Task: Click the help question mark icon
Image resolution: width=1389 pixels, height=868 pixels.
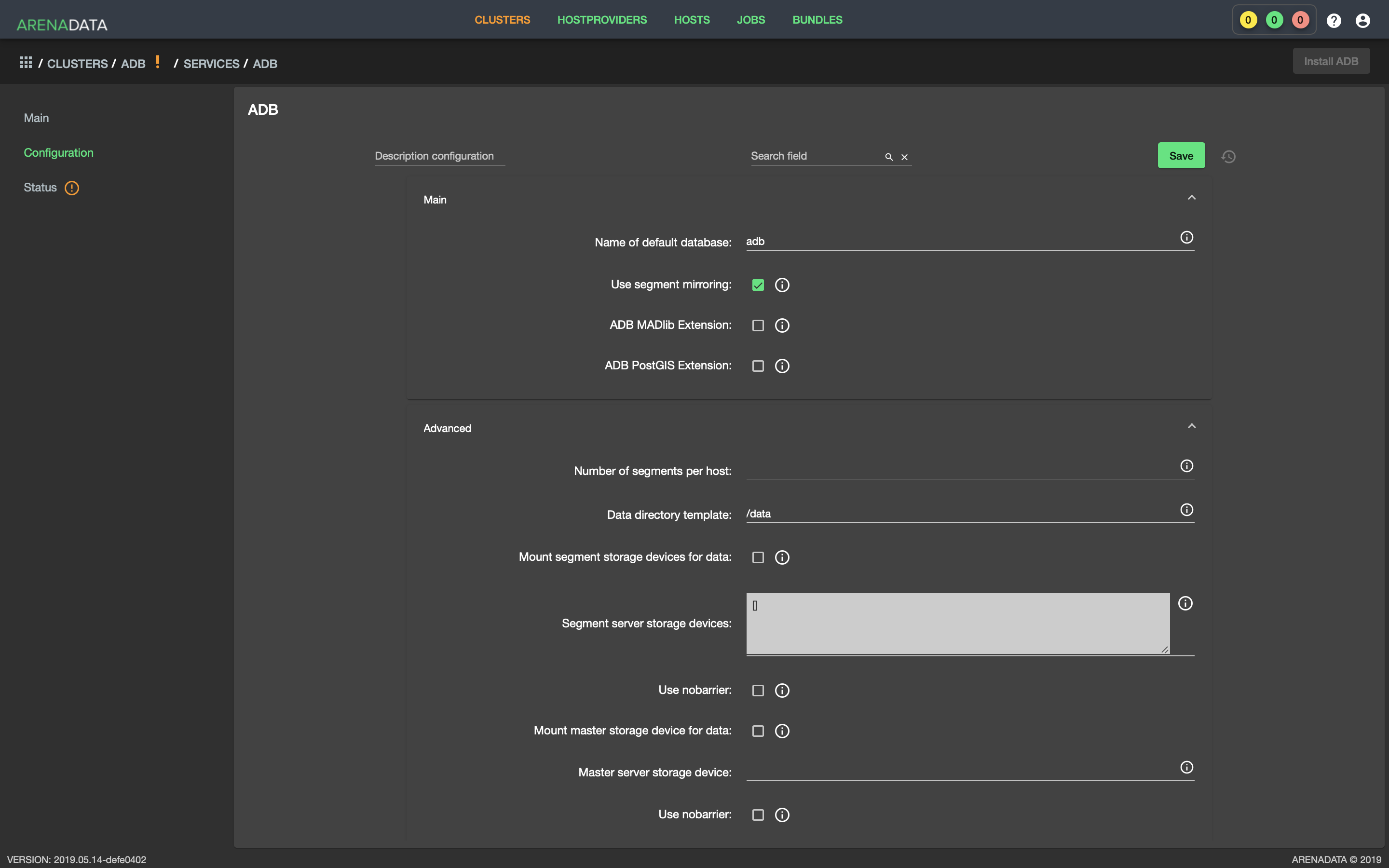Action: 1334,20
